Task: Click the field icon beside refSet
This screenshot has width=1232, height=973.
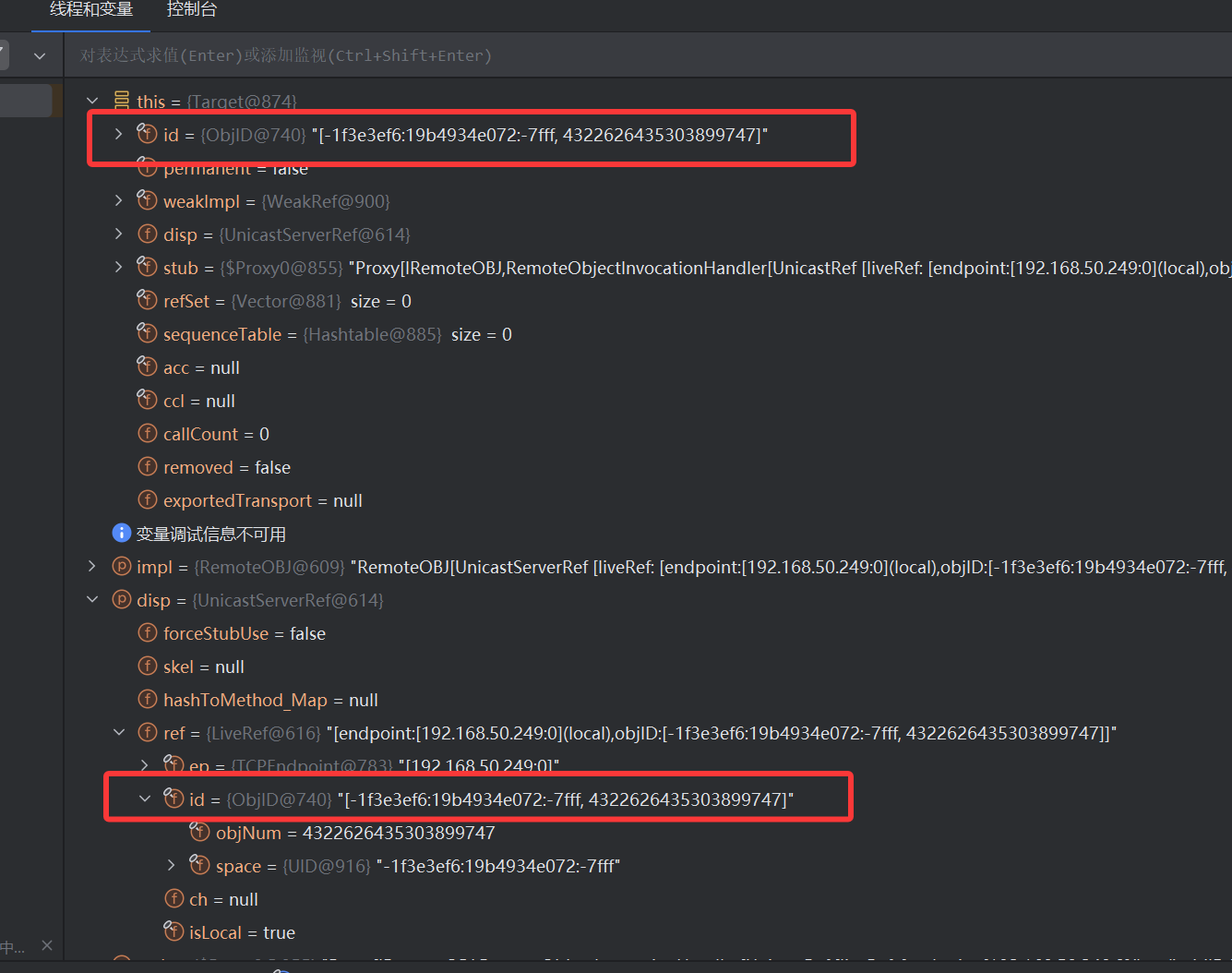Action: point(147,300)
